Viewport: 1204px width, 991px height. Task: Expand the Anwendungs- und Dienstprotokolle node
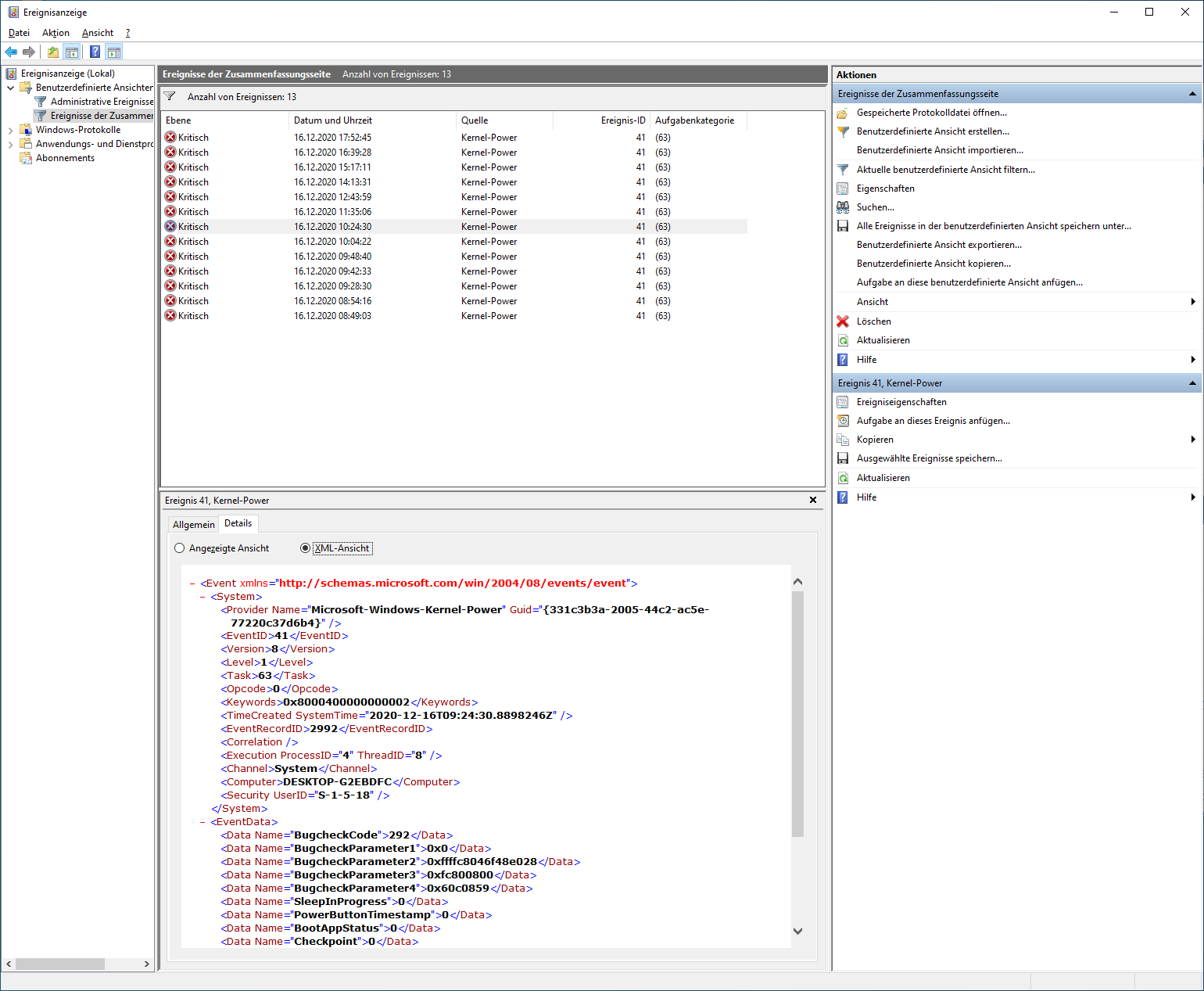pos(10,144)
